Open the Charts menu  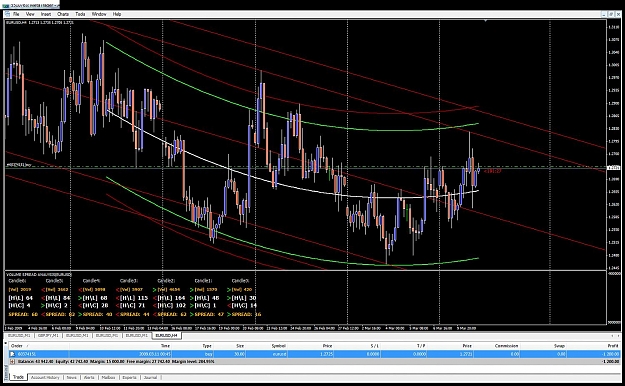point(63,14)
